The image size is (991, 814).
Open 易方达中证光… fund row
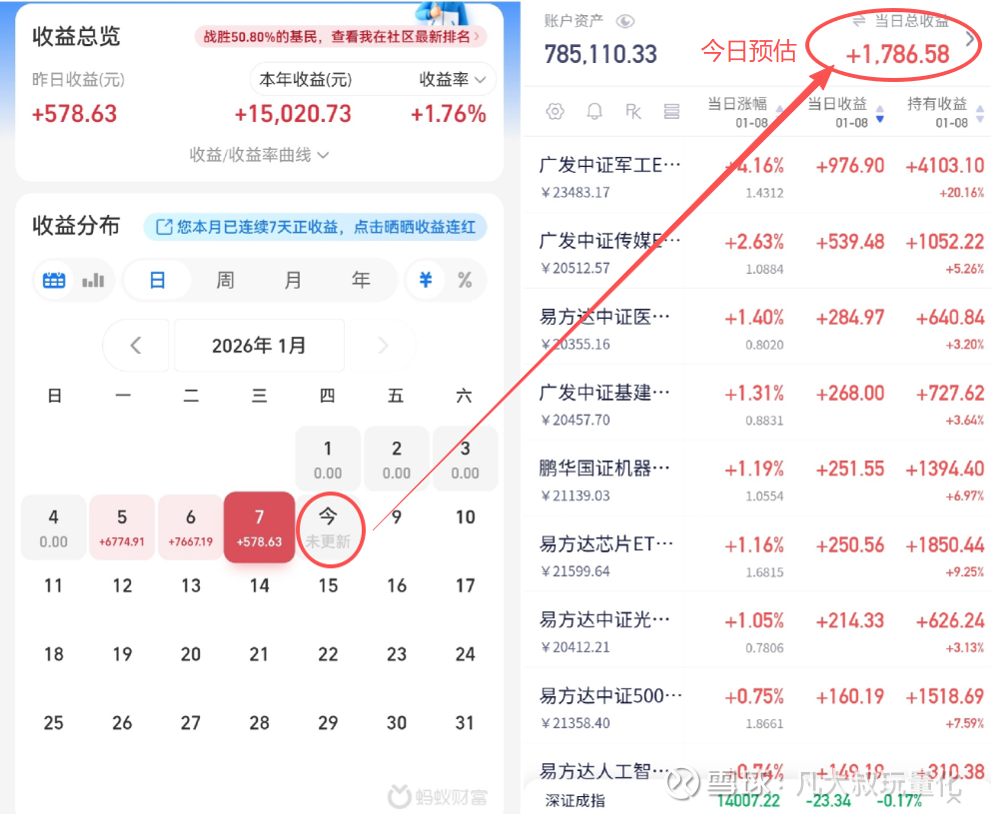(x=755, y=630)
